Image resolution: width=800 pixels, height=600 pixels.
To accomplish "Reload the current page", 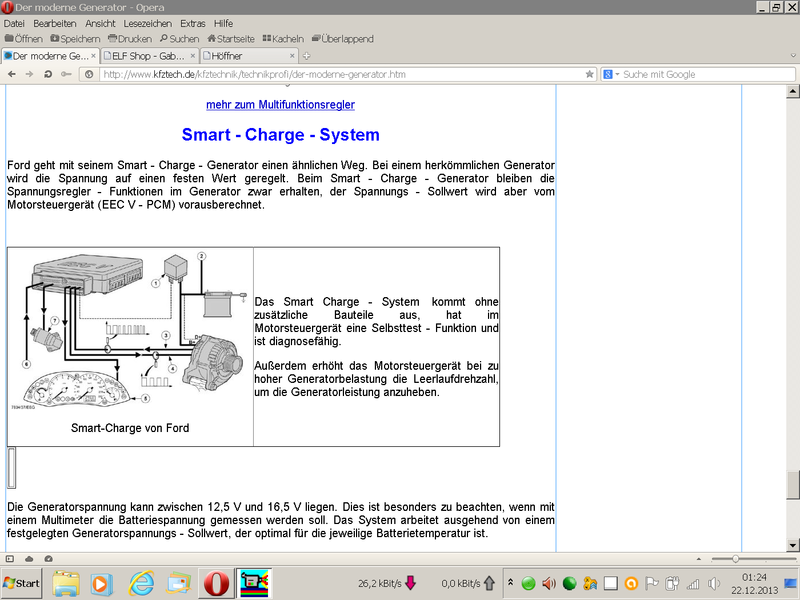I will point(49,74).
